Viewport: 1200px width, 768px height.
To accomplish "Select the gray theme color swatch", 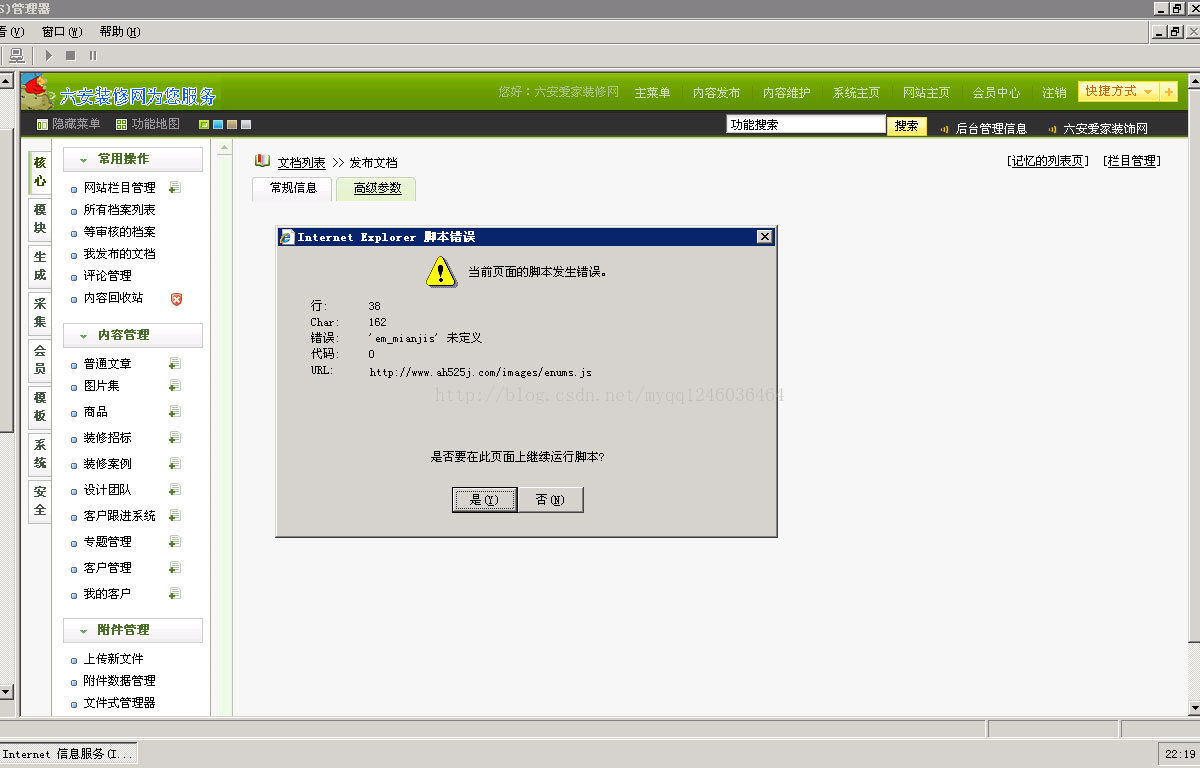I will click(246, 125).
